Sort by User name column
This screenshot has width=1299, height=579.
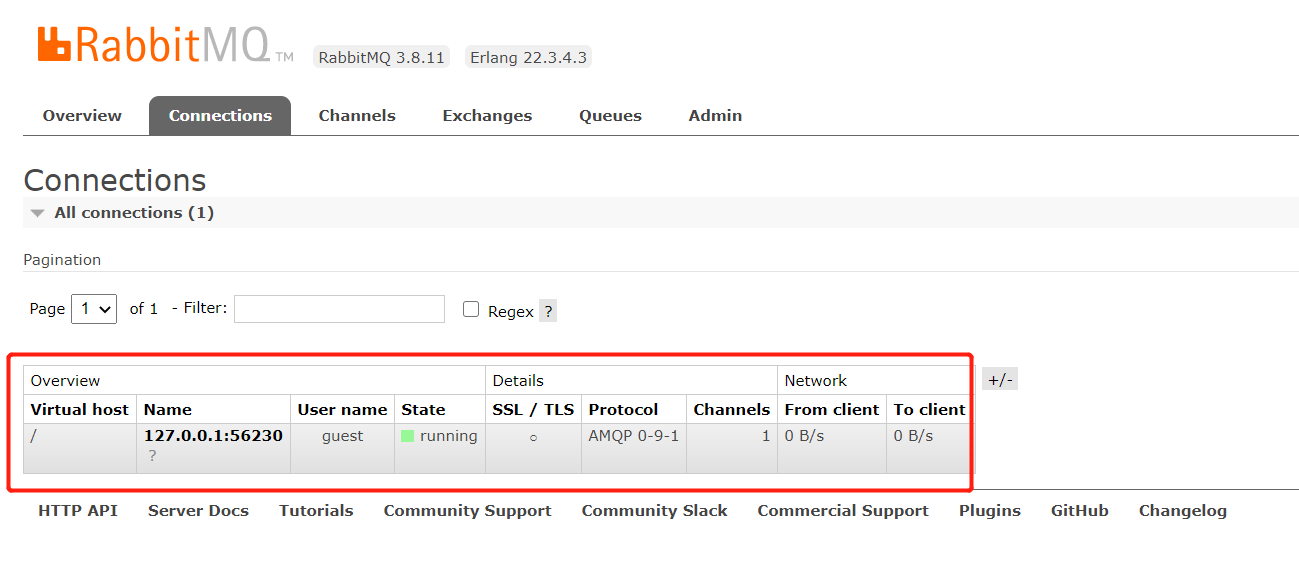pyautogui.click(x=342, y=410)
